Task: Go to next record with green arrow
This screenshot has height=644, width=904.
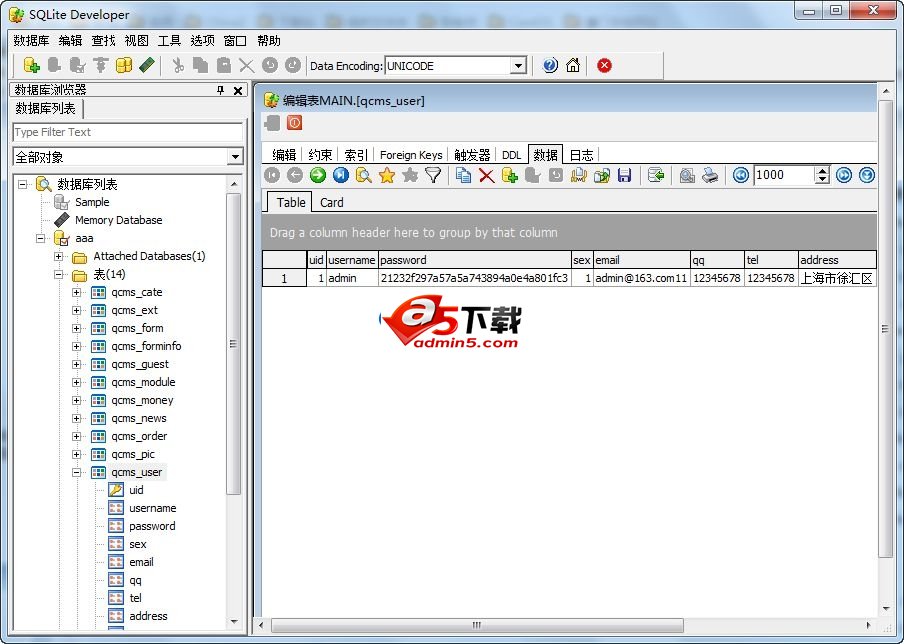Action: [318, 175]
